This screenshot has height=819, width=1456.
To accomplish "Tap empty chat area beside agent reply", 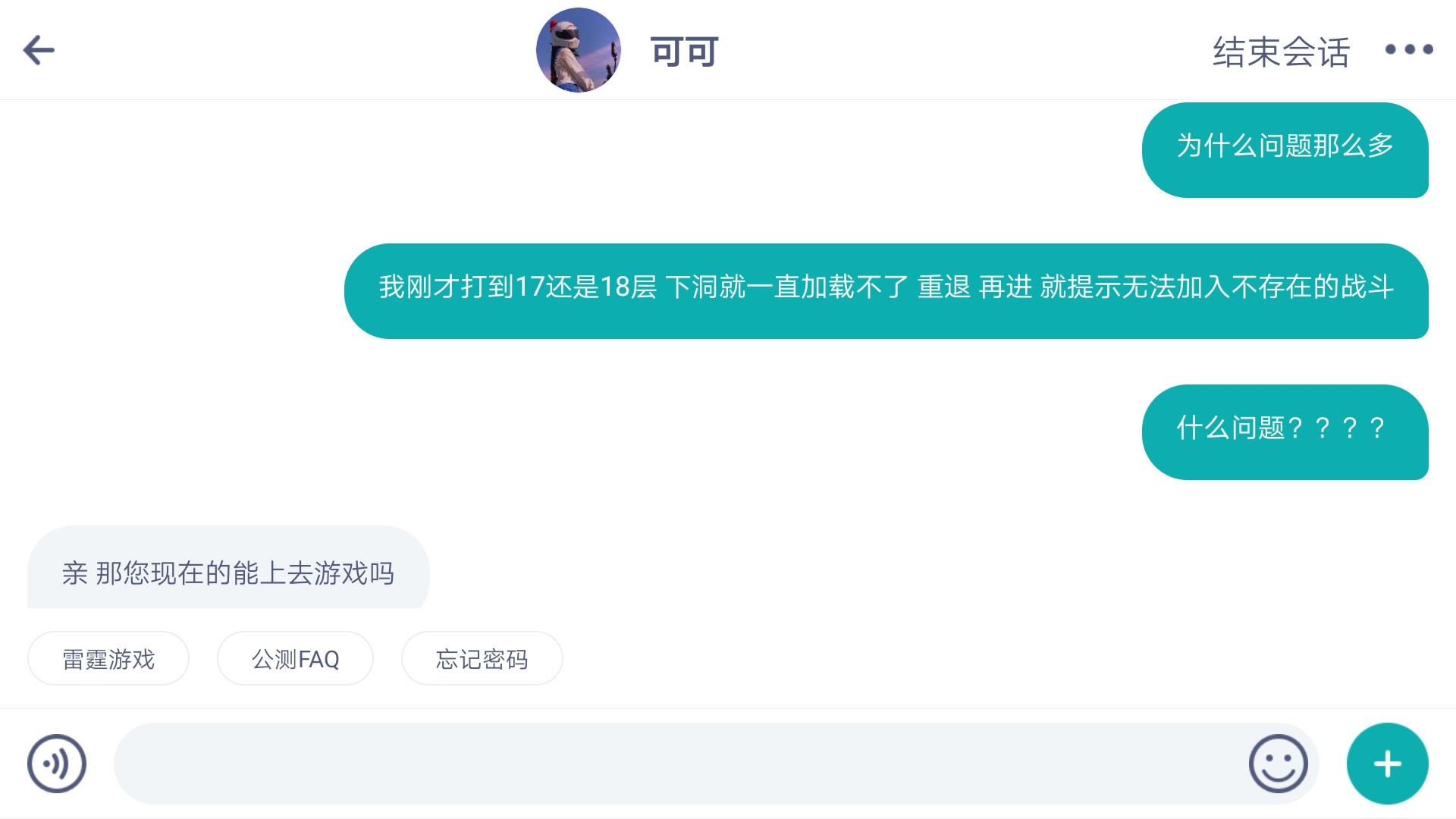I will point(910,567).
